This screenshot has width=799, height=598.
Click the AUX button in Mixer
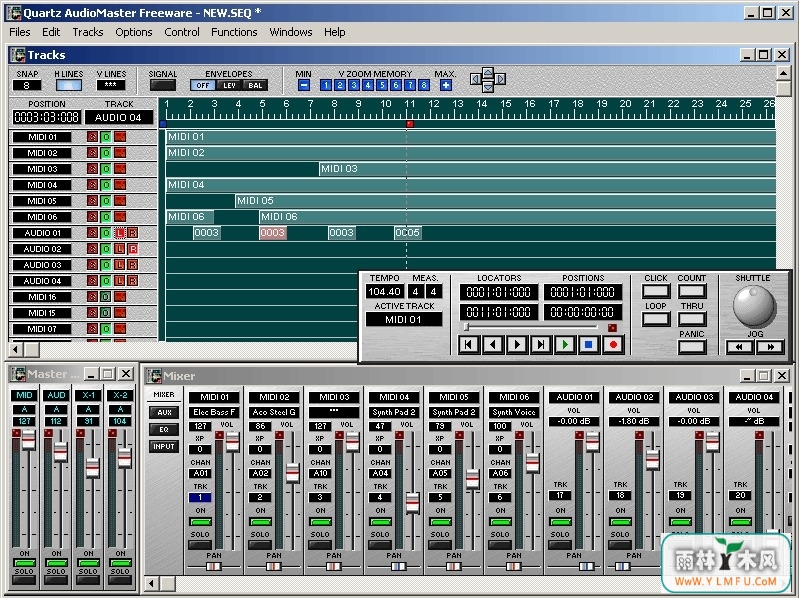click(164, 413)
